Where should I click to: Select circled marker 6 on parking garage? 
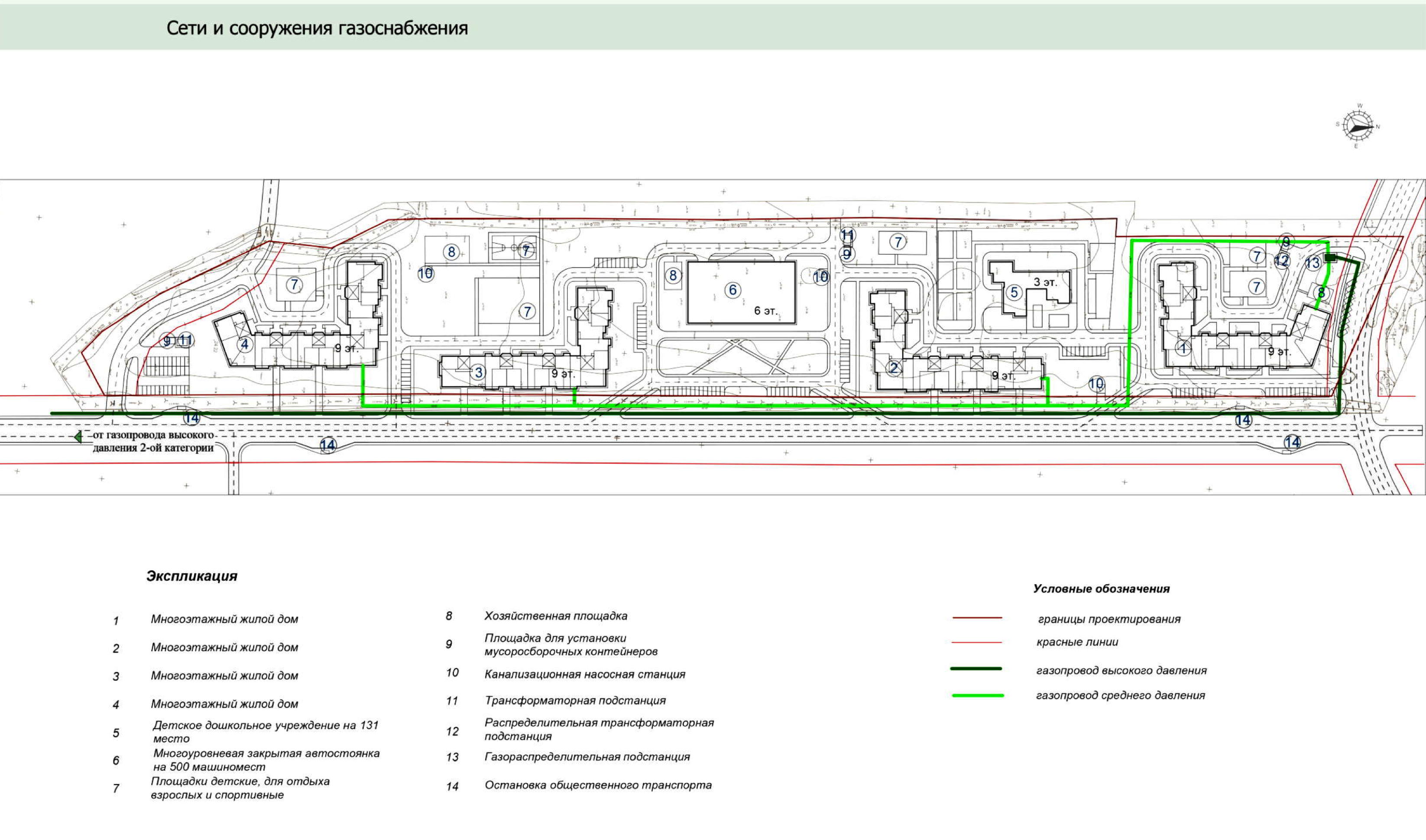click(x=732, y=291)
